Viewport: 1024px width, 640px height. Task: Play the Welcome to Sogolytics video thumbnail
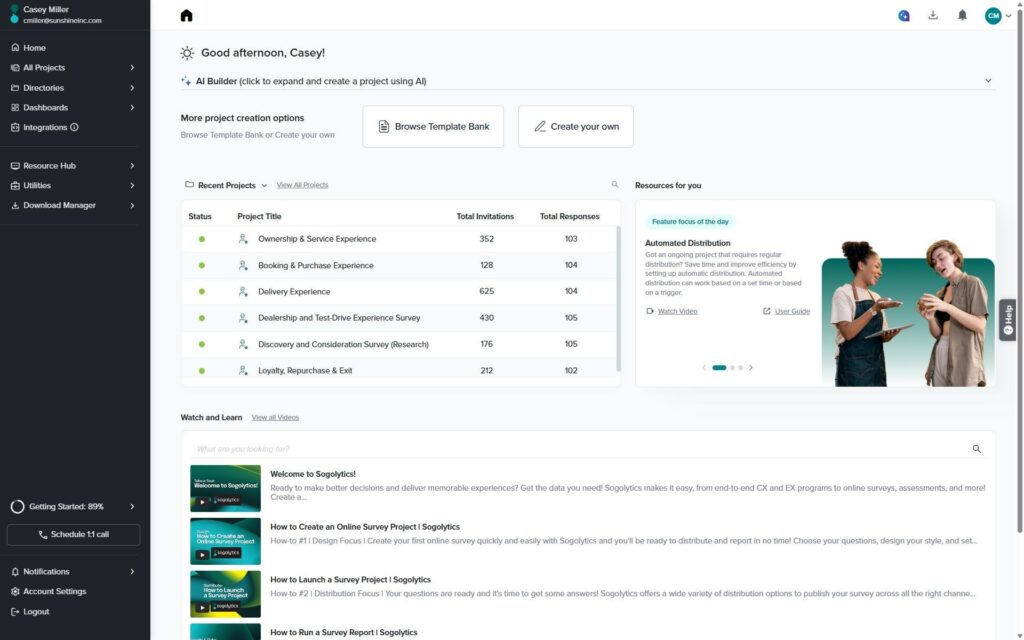pyautogui.click(x=225, y=488)
